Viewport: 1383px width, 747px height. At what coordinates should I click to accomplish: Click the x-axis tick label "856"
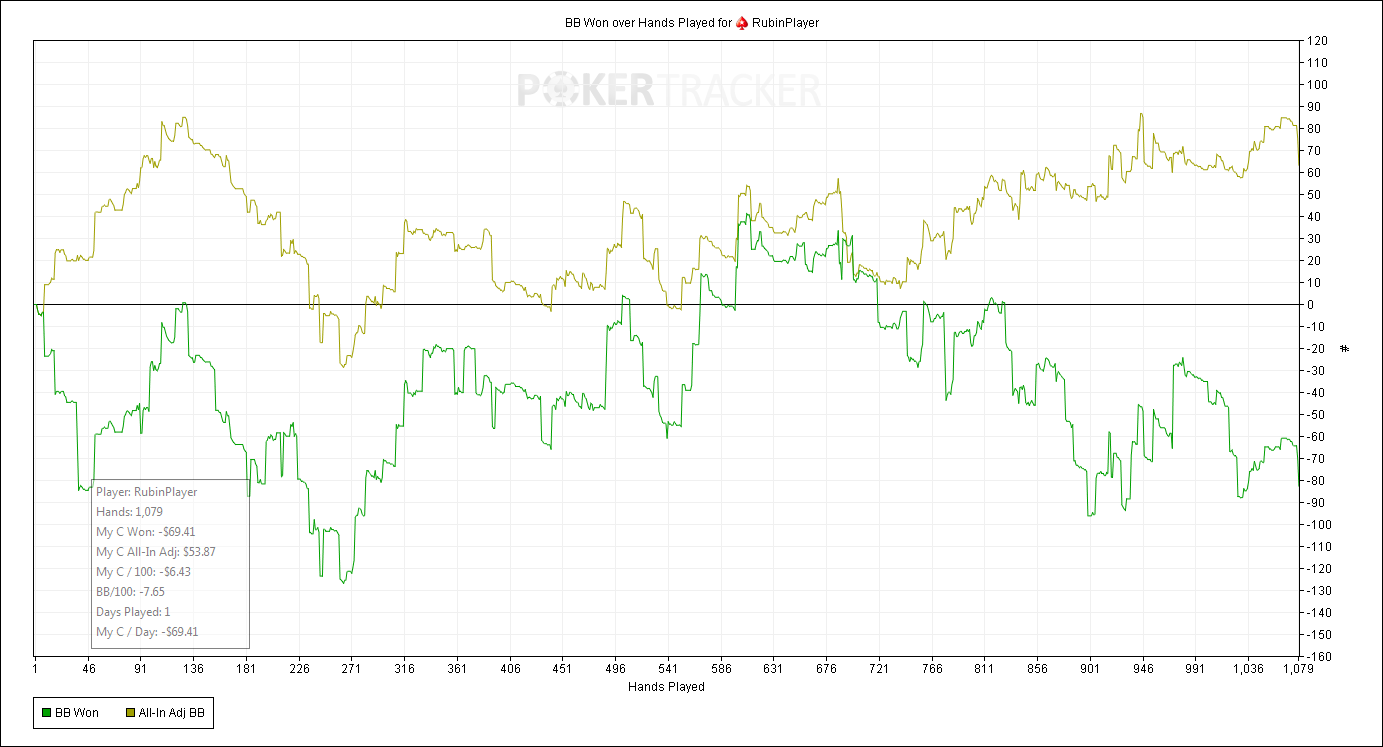click(x=1036, y=669)
